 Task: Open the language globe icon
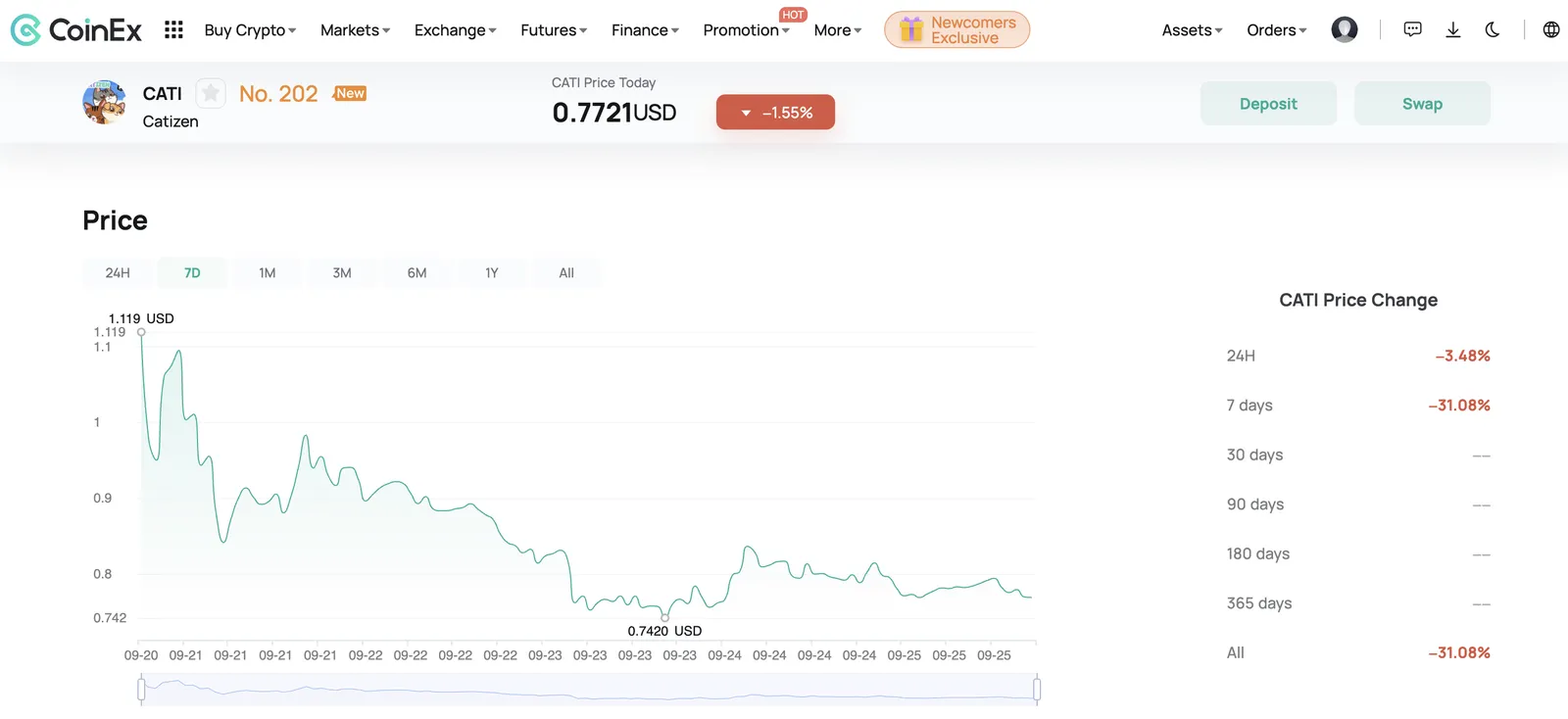click(1551, 29)
